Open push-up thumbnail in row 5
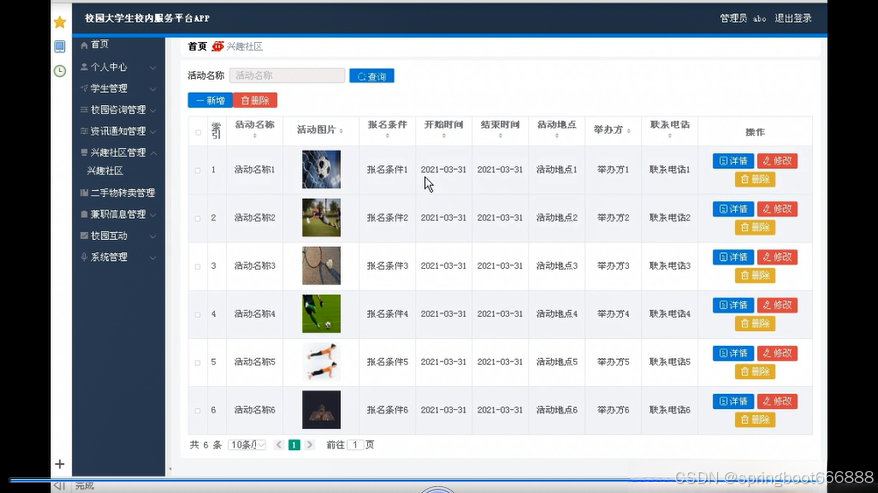Image resolution: width=878 pixels, height=493 pixels. (321, 362)
